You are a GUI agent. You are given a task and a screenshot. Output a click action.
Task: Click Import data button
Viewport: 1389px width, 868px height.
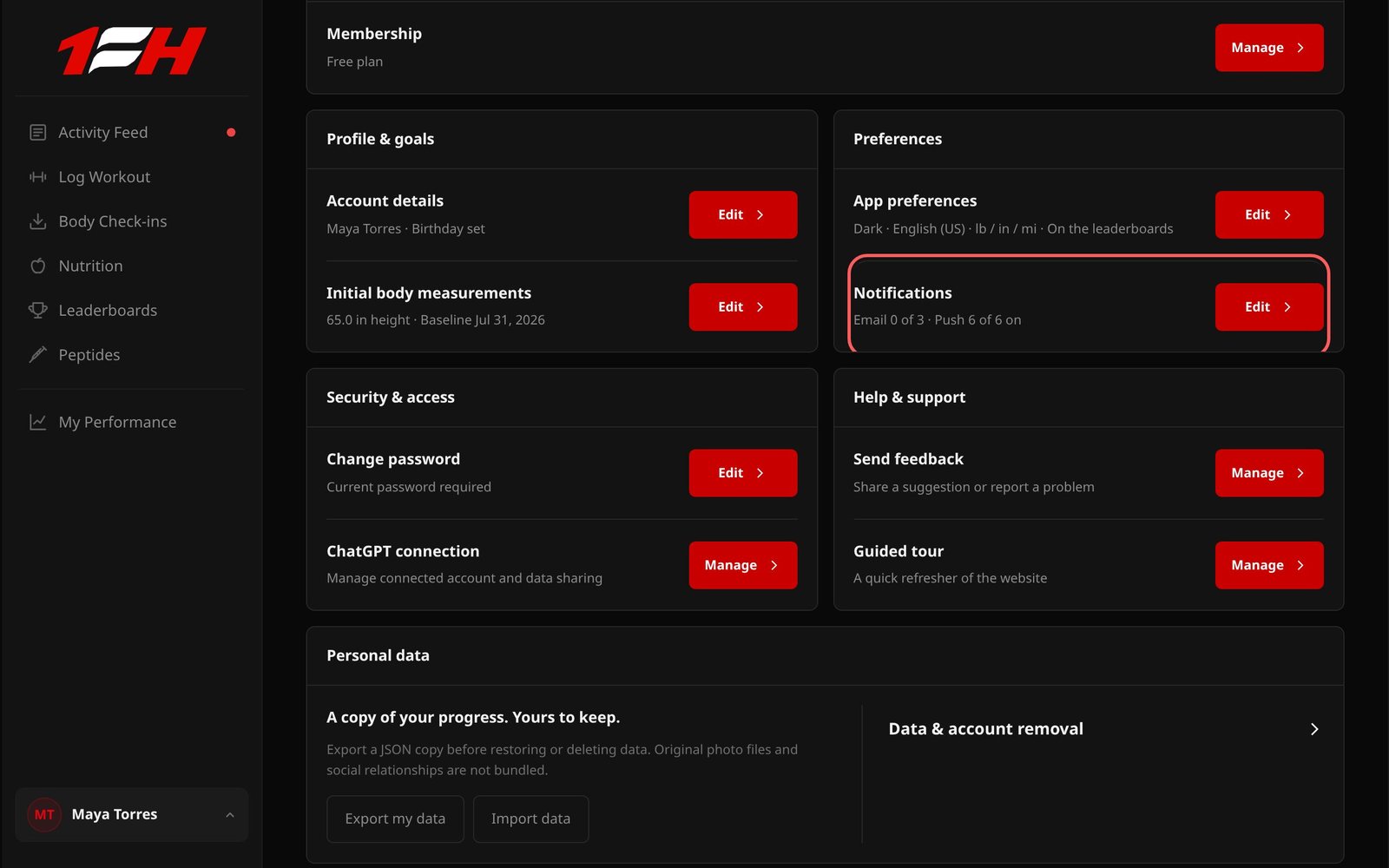(x=530, y=819)
